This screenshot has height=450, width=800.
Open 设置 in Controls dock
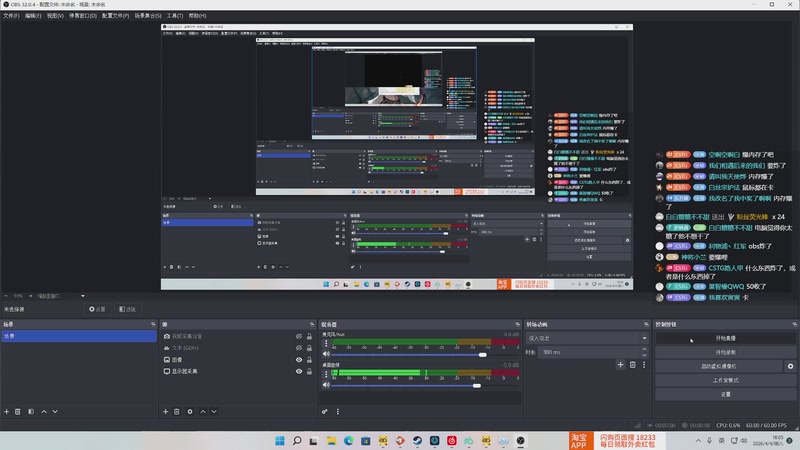pyautogui.click(x=725, y=394)
